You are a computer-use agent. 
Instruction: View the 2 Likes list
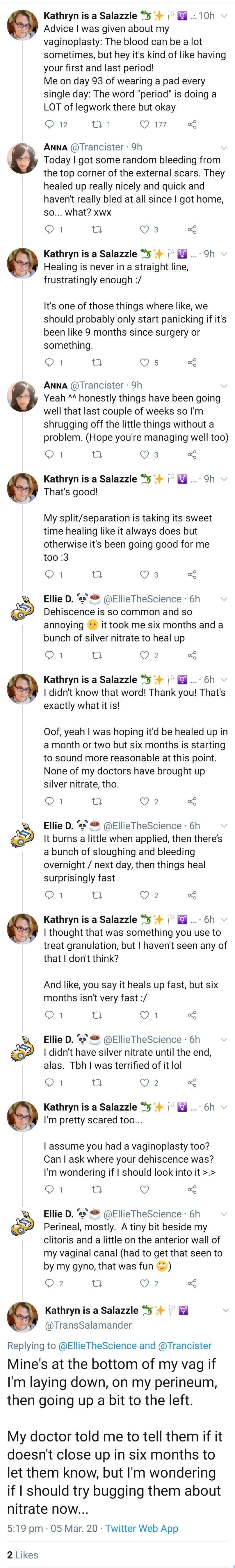pos(22,1555)
